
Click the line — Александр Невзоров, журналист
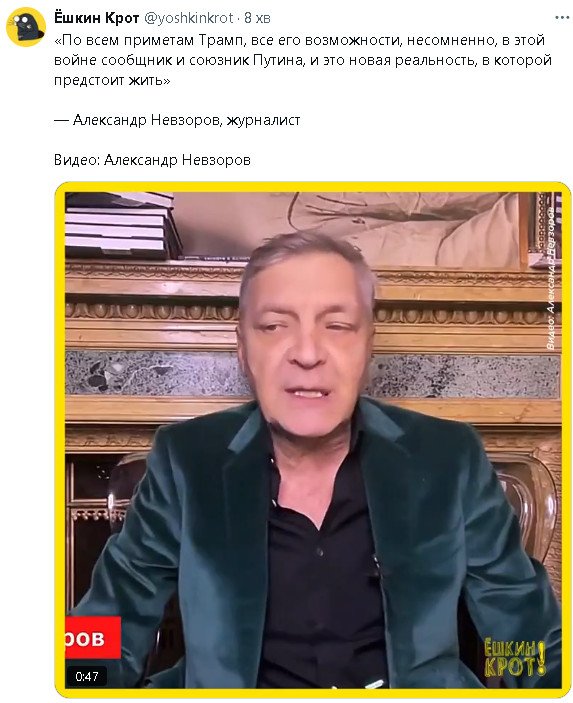(177, 120)
